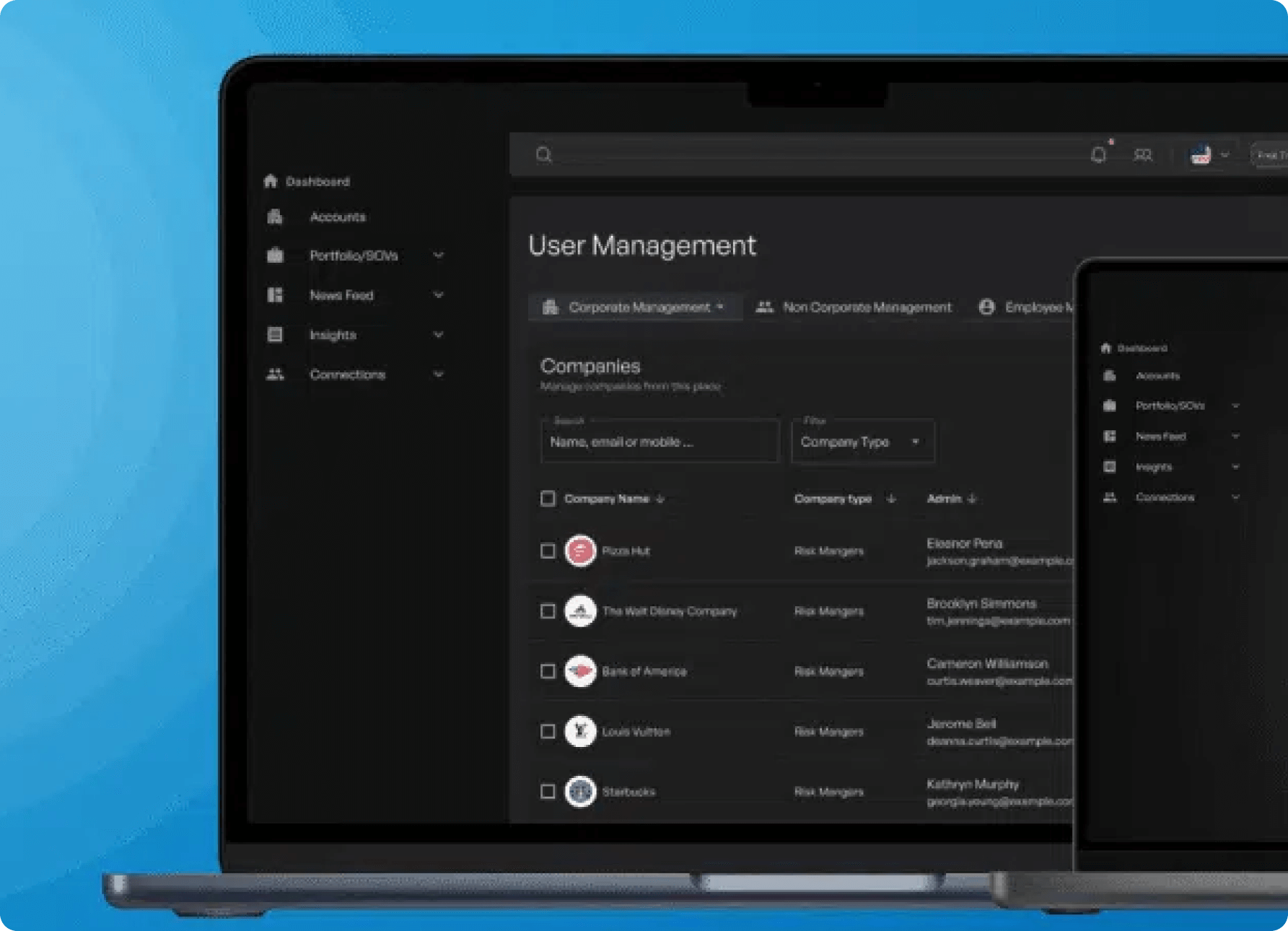The width and height of the screenshot is (1288, 931).
Task: Click the Accounts building icon in sidebar
Action: 275,217
